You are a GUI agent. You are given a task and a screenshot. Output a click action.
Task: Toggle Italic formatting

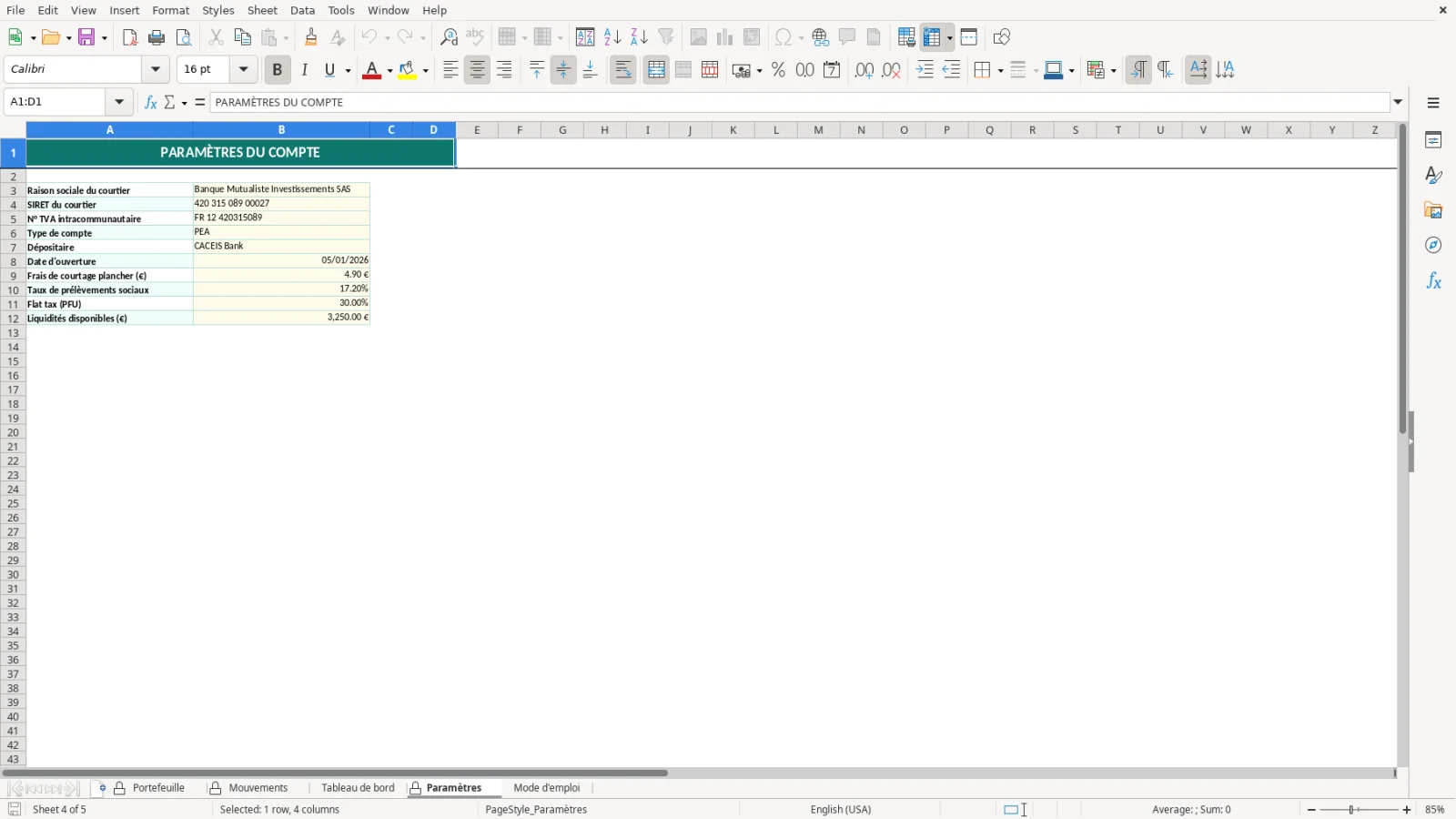(304, 70)
